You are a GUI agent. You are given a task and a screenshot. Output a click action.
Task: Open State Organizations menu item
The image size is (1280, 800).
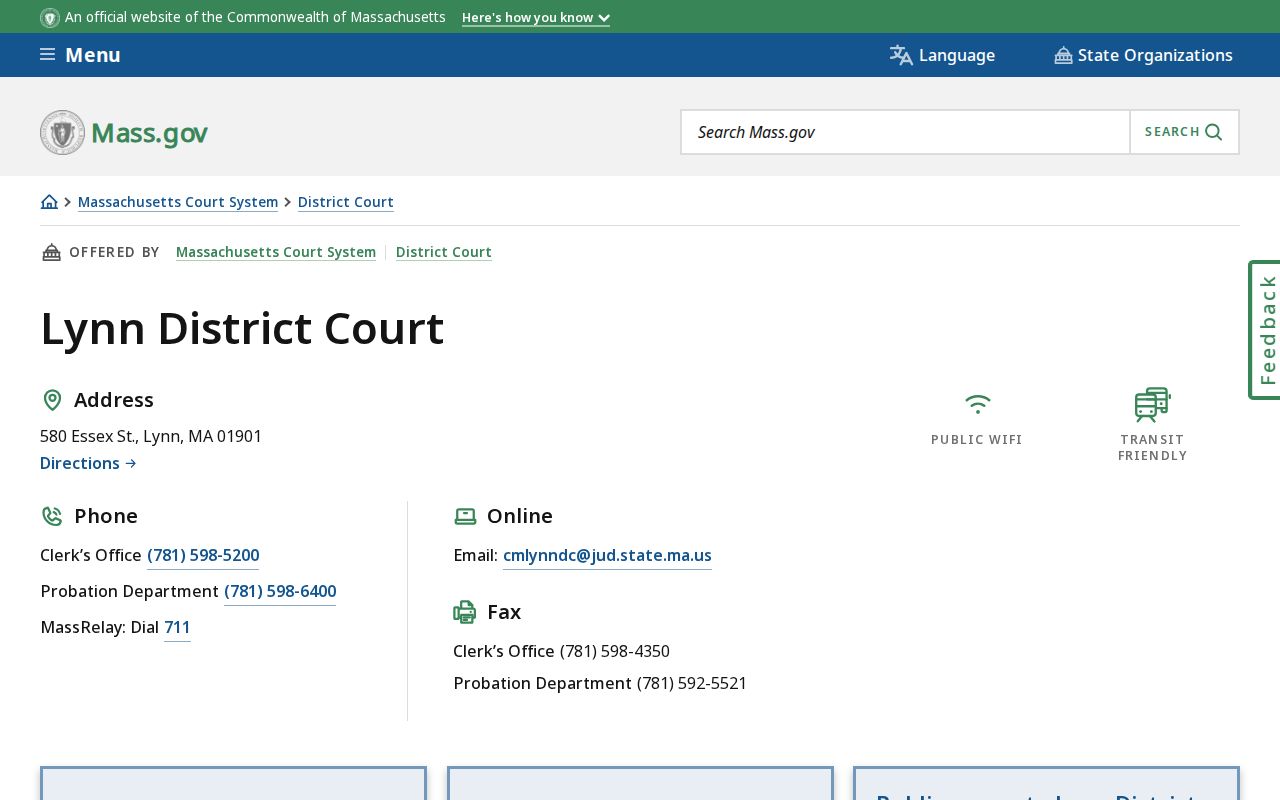[1143, 55]
